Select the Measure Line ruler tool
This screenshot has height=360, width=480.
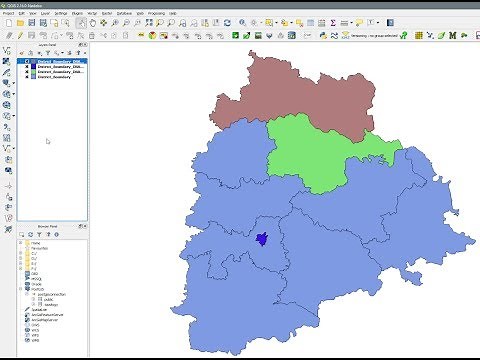(x=344, y=23)
